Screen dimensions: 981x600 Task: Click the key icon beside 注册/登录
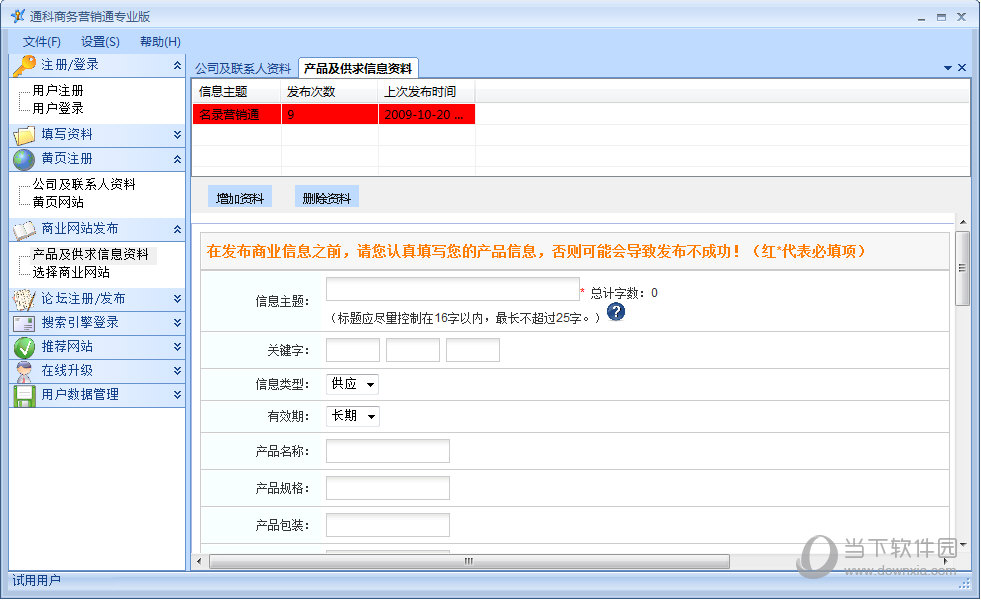(24, 65)
